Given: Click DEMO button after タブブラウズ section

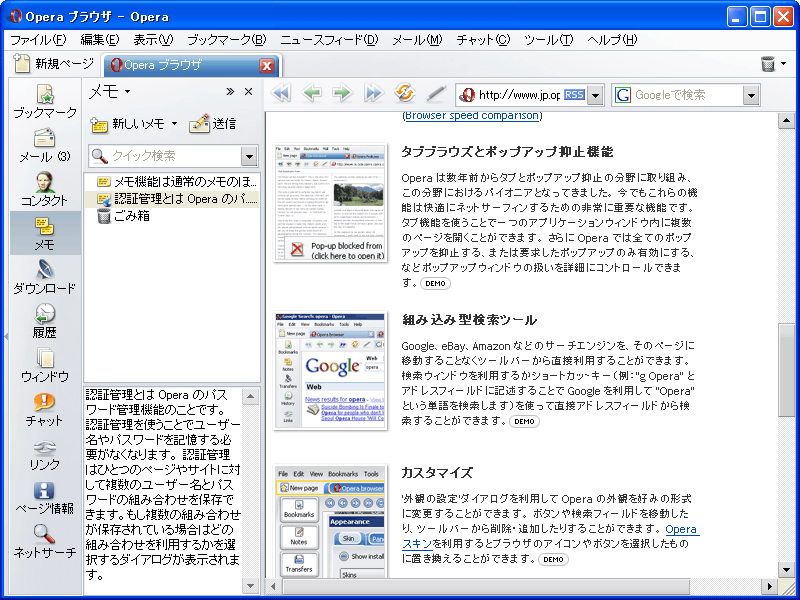Looking at the screenshot, I should [x=435, y=283].
